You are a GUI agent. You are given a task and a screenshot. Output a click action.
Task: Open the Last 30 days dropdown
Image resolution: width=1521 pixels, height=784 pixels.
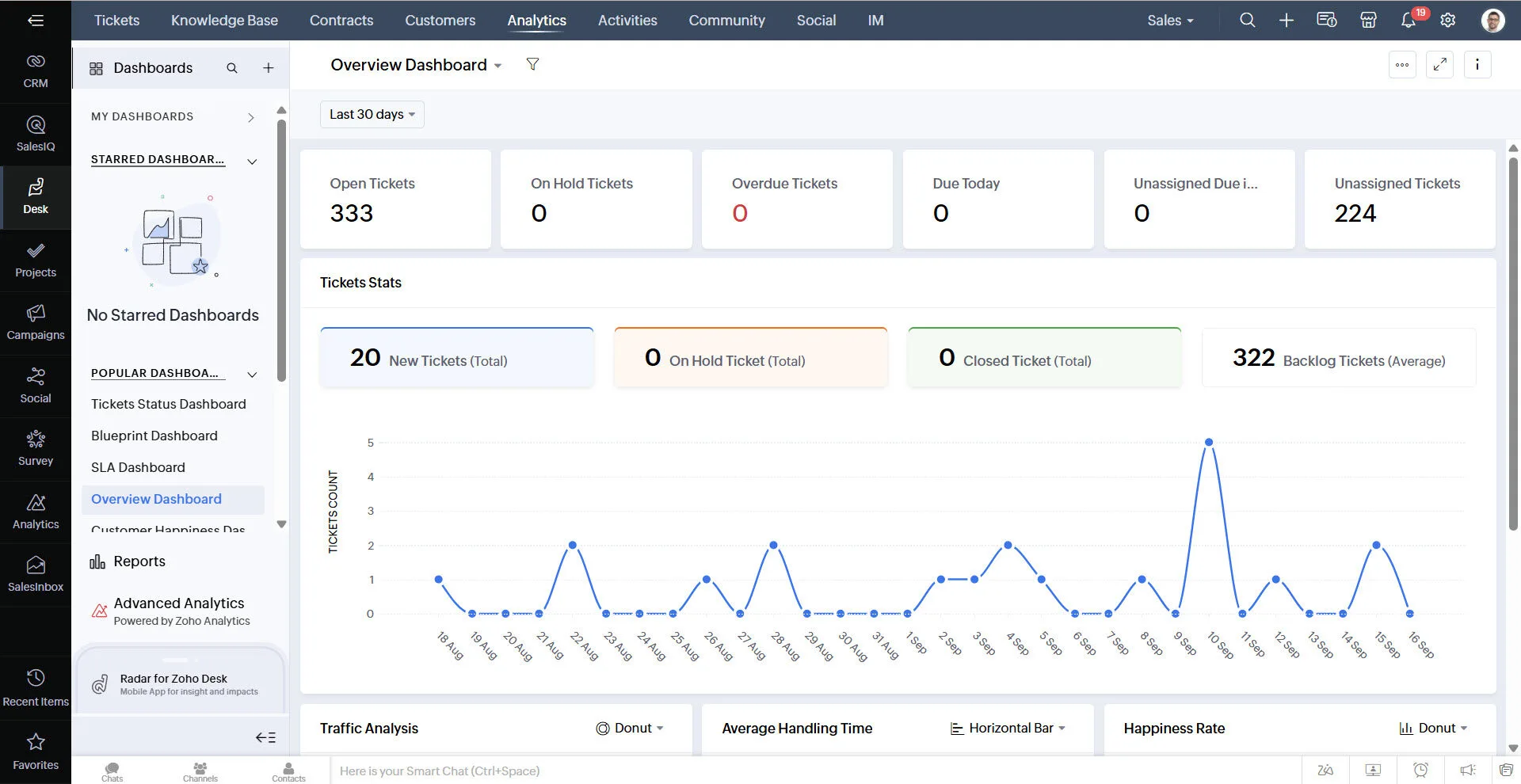click(372, 114)
